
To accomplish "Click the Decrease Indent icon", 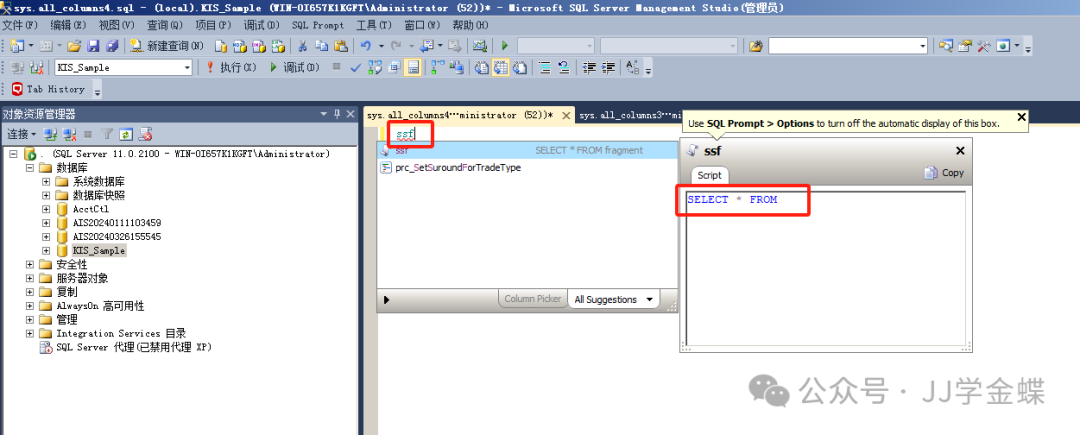I will (589, 67).
